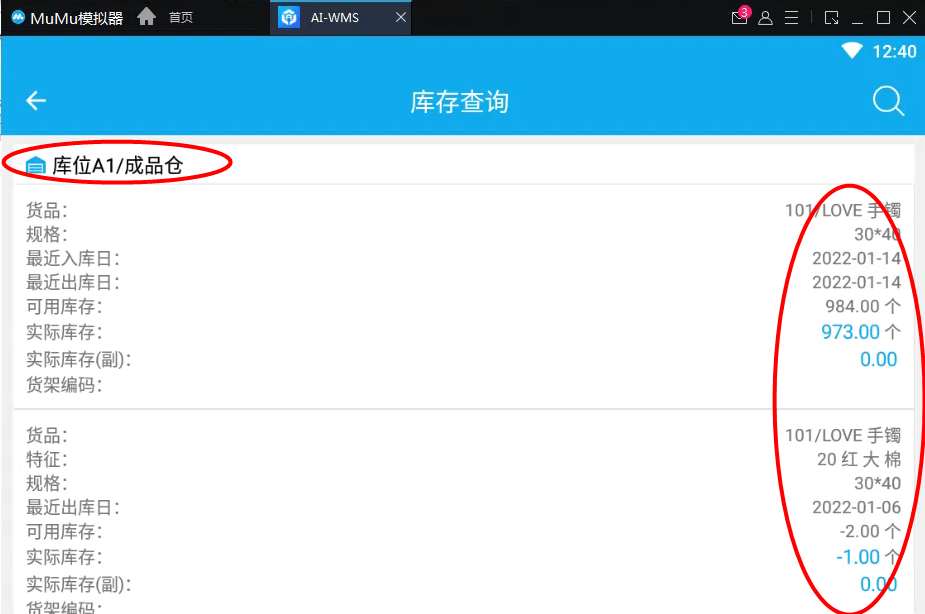925x614 pixels.
Task: Click the WiFi status icon
Action: tap(852, 51)
